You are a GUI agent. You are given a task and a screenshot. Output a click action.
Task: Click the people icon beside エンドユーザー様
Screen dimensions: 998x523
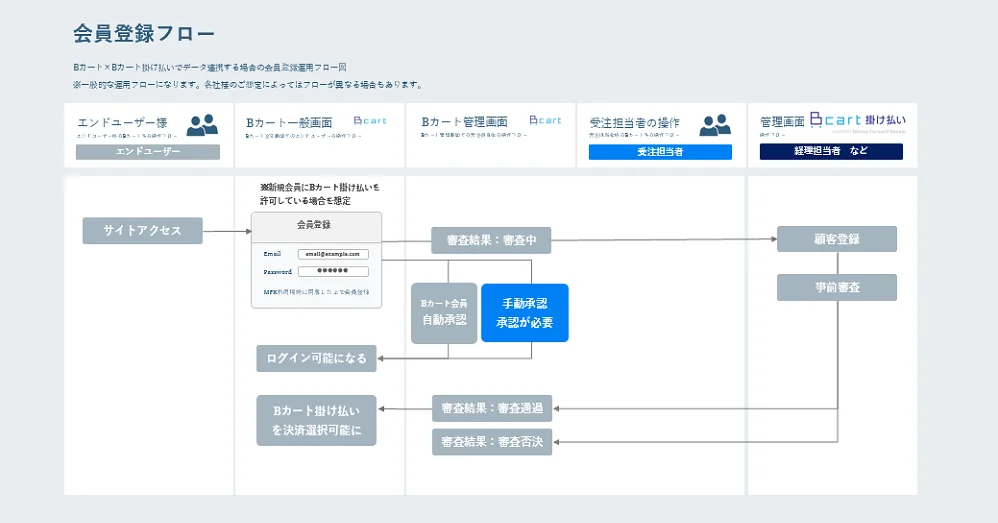click(x=202, y=125)
